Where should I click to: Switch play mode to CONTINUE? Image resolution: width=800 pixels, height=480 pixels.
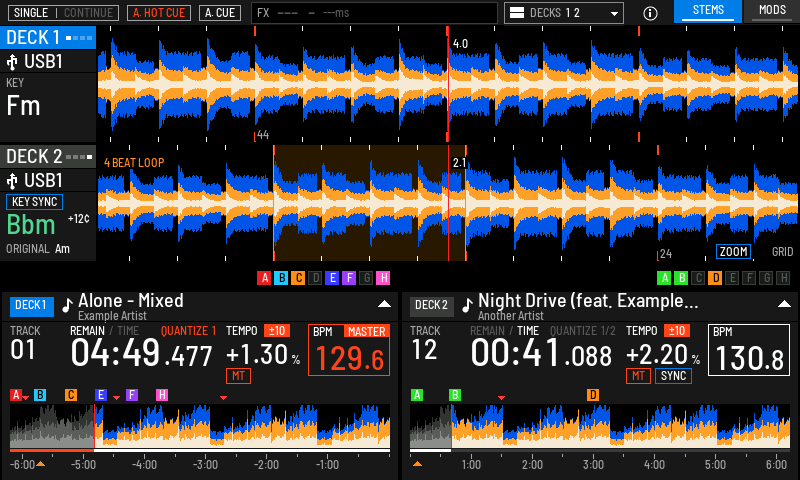point(88,13)
